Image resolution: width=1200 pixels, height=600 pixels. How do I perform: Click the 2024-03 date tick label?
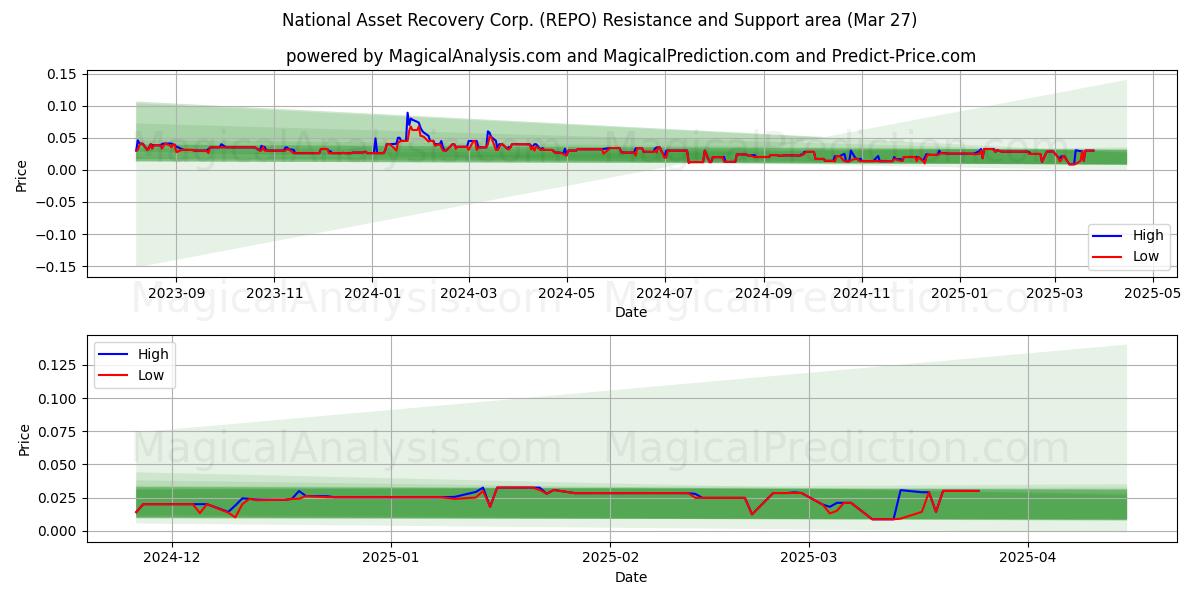469,293
